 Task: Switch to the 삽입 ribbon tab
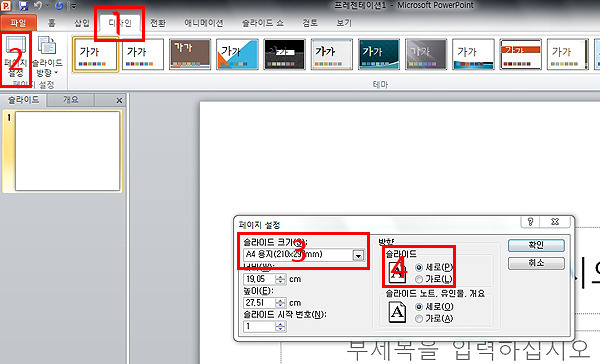82,23
